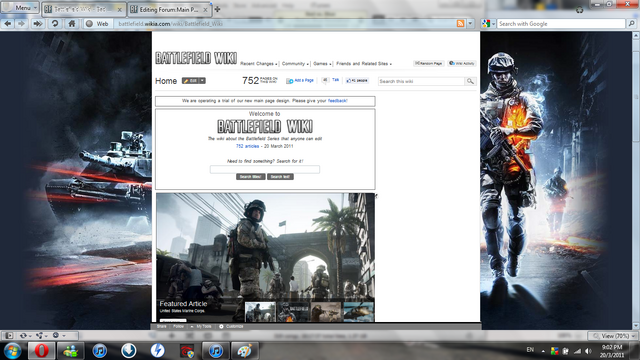
Task: Open Windows Live Messenger from taskbar
Action: coord(71,351)
